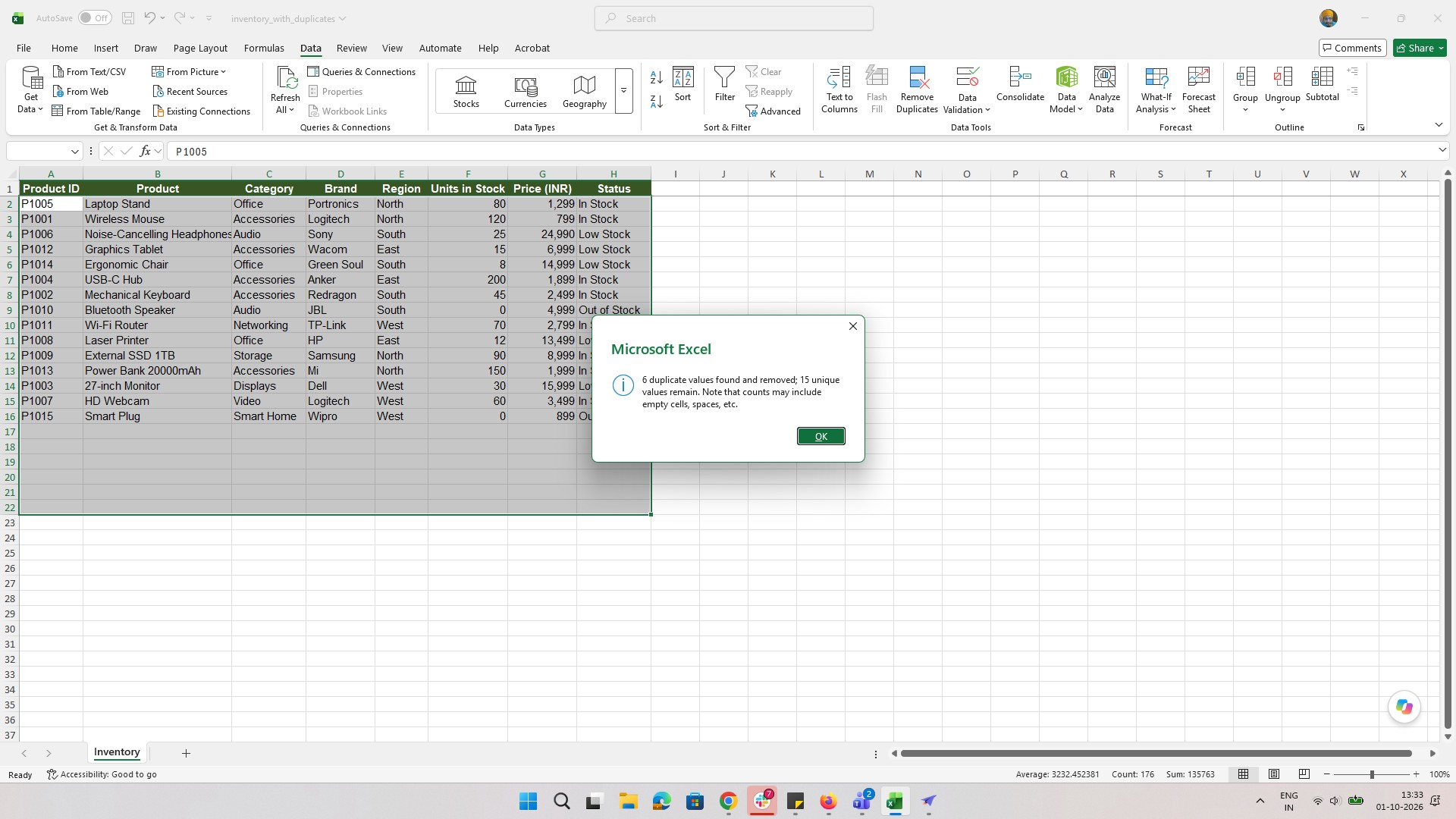Collapse the ribbon with chevron

1439,125
